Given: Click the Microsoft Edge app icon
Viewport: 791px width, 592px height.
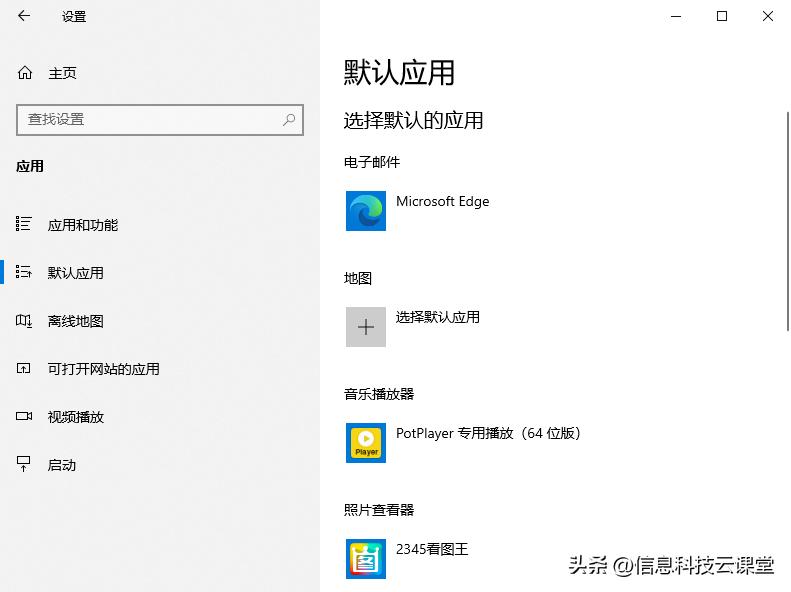Looking at the screenshot, I should point(366,211).
